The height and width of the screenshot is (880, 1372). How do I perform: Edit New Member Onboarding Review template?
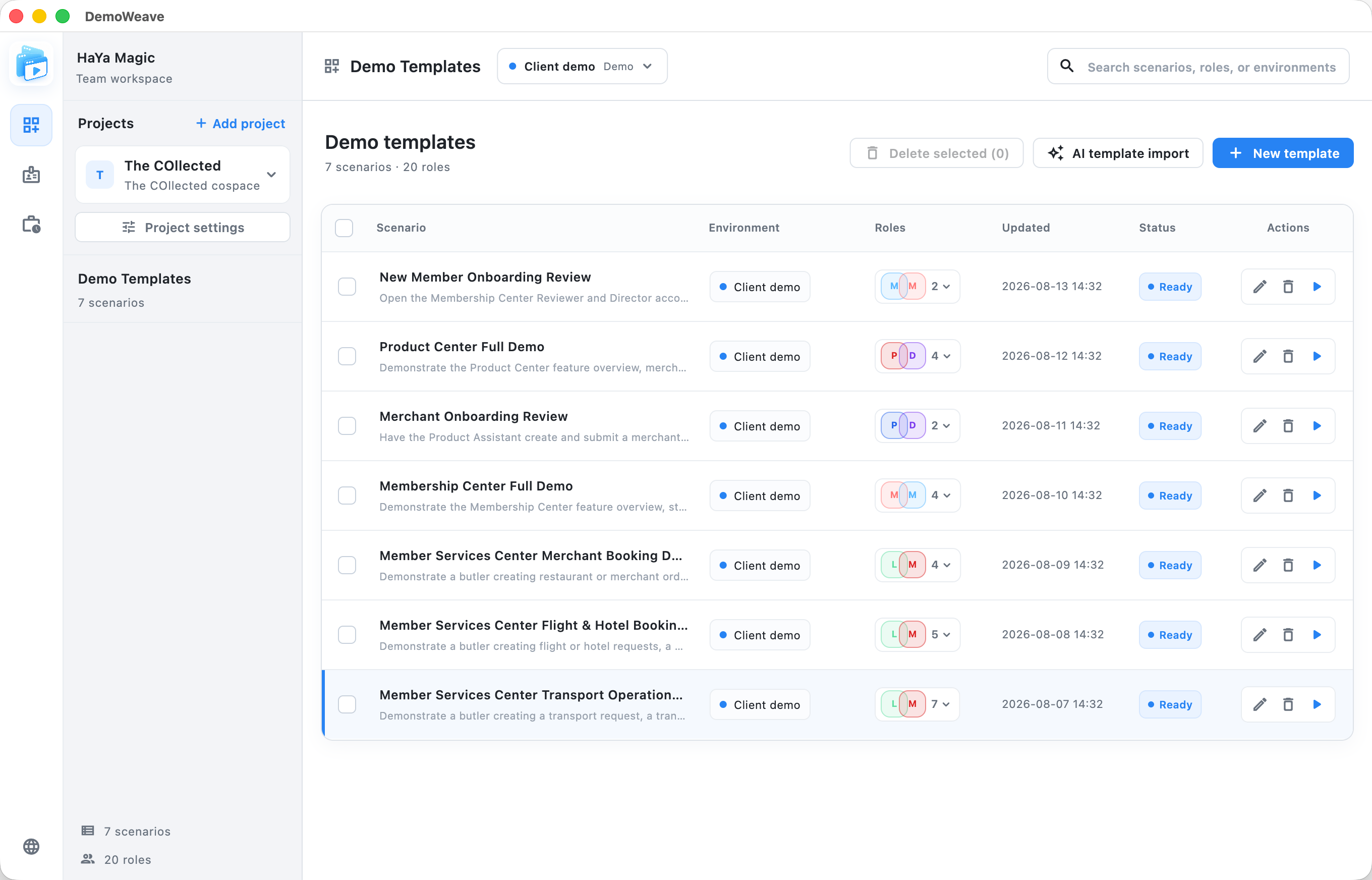tap(1260, 287)
